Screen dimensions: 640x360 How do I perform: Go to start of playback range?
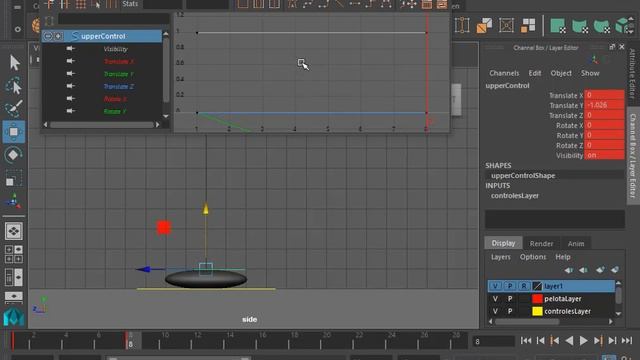tap(526, 340)
